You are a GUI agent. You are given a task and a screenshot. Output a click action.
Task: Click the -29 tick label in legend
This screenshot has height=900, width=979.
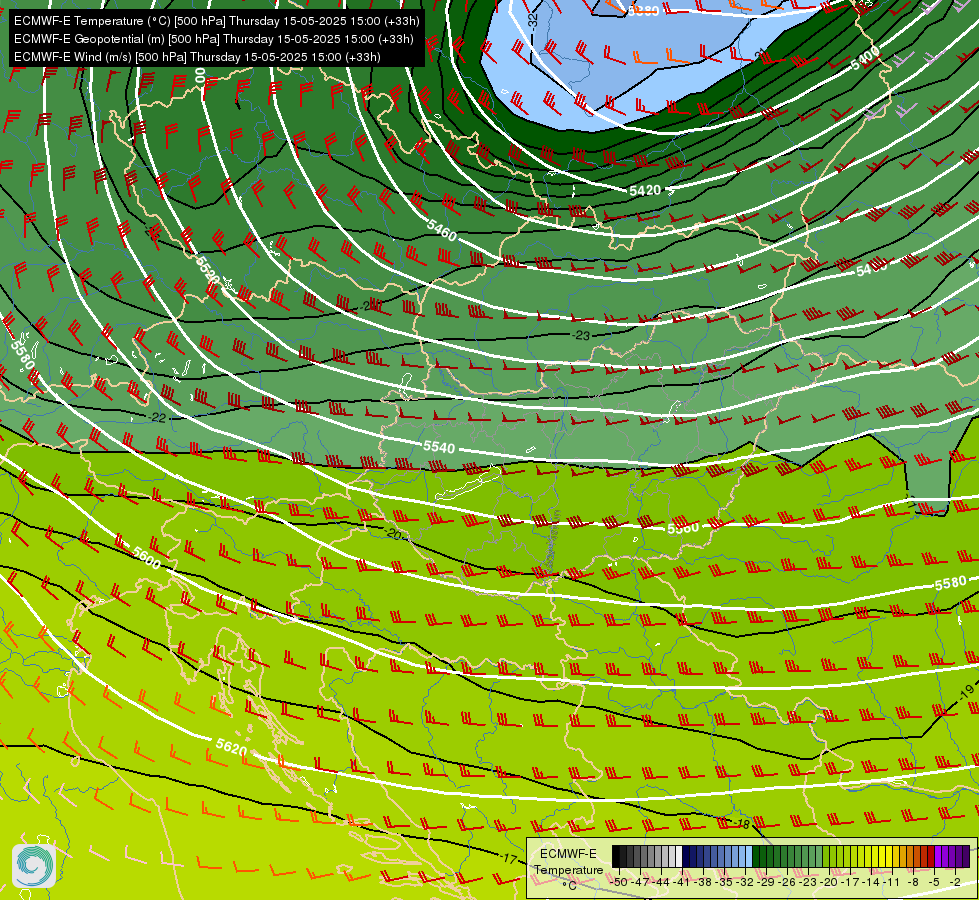pos(766,882)
